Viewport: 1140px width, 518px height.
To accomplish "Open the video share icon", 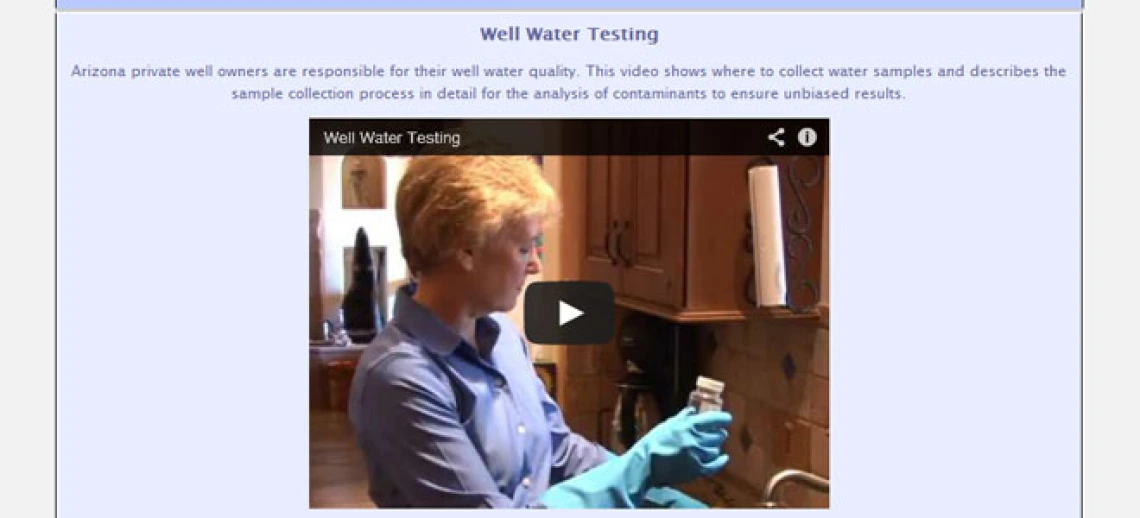I will (x=776, y=138).
